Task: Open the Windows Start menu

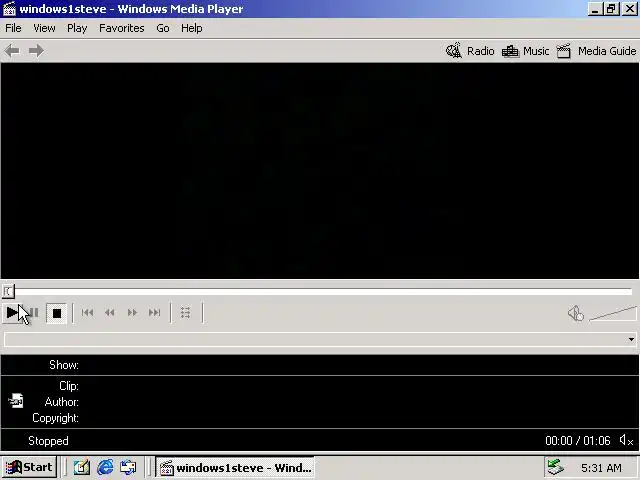Action: (x=29, y=467)
